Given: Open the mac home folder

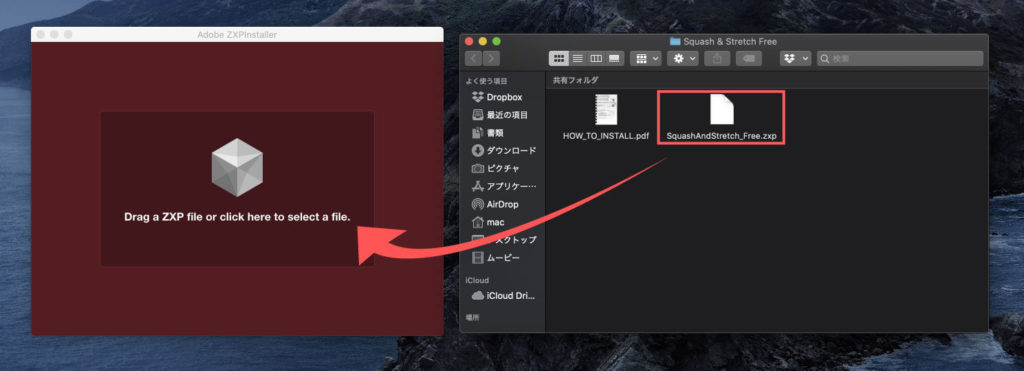Looking at the screenshot, I should click(x=488, y=222).
